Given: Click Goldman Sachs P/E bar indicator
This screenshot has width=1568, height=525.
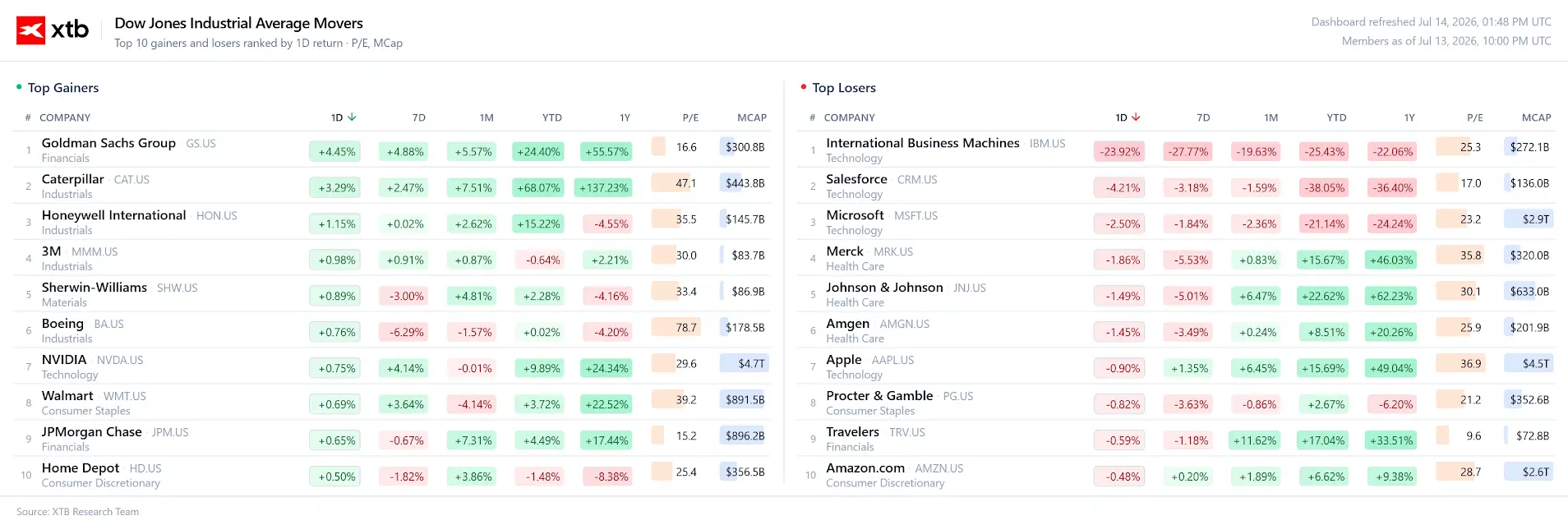Looking at the screenshot, I should click(x=658, y=147).
